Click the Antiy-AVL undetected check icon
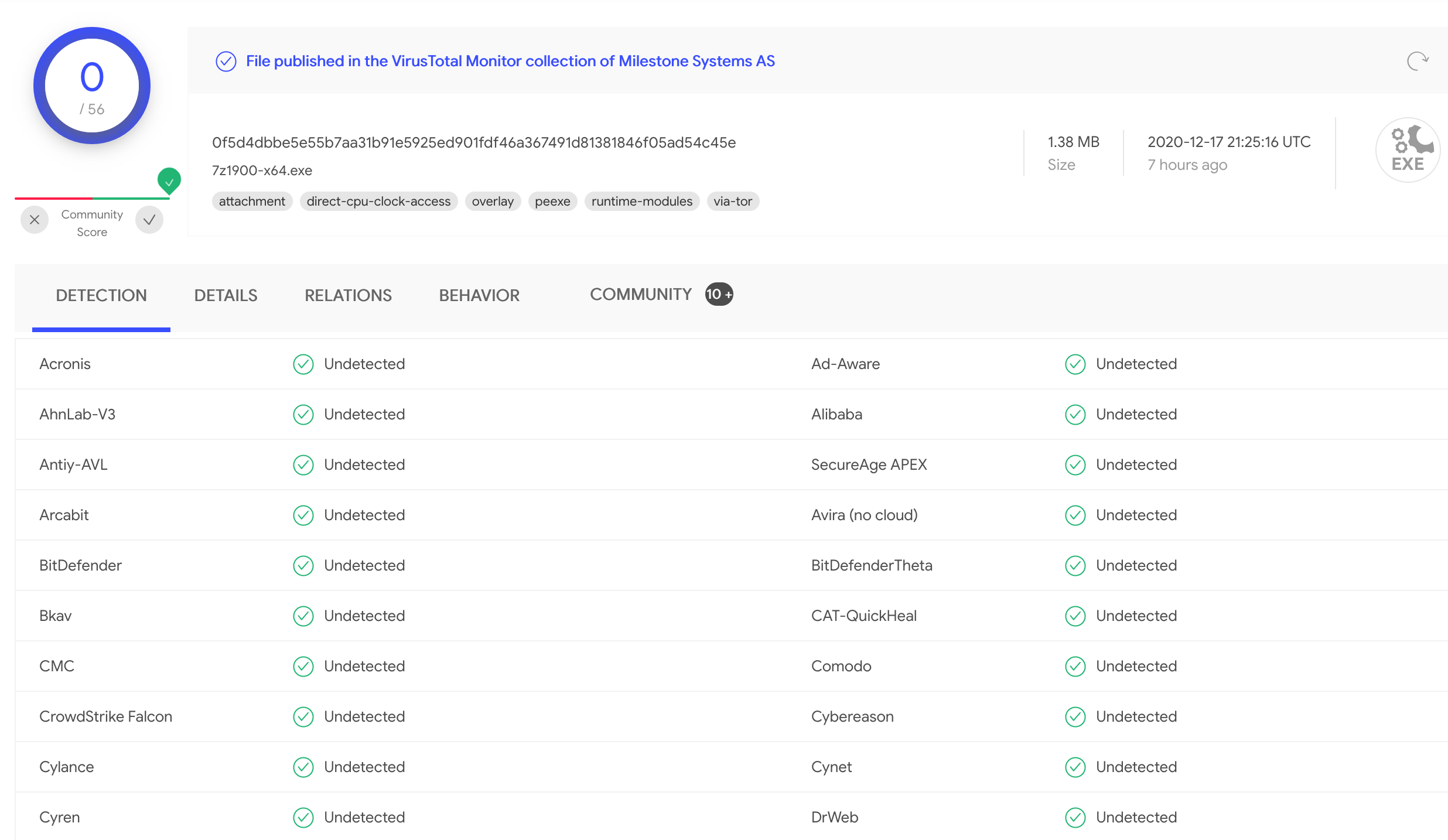The image size is (1448, 840). [303, 465]
